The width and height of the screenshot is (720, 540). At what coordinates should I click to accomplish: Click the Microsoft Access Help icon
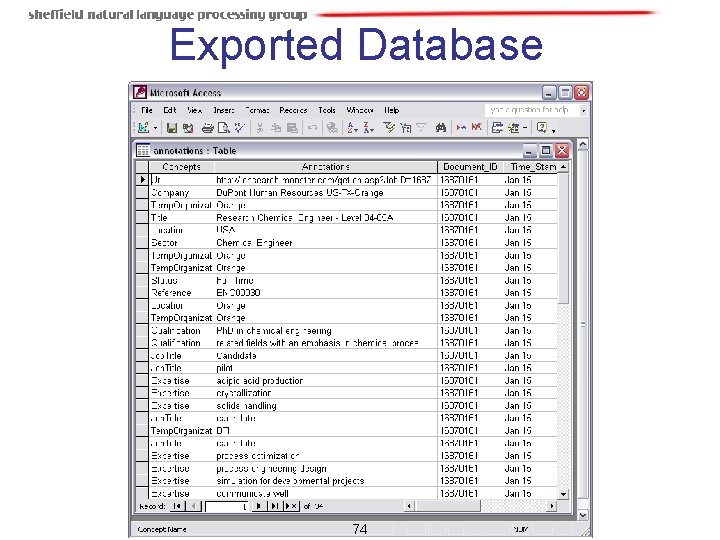(x=542, y=128)
